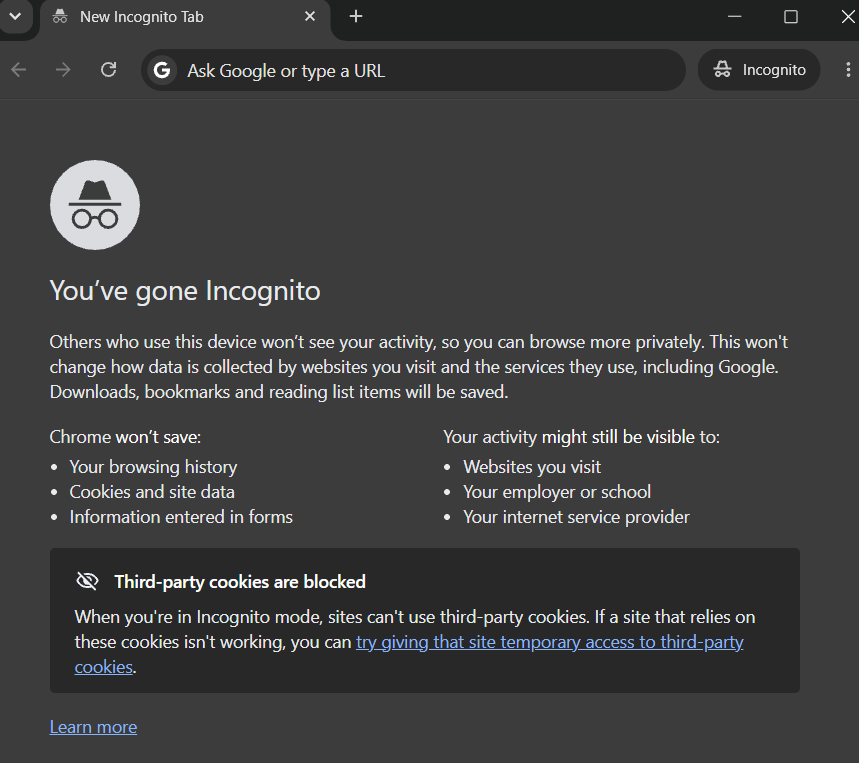This screenshot has width=859, height=763.
Task: Focus the Ask Google or type a URL field
Action: click(x=414, y=71)
